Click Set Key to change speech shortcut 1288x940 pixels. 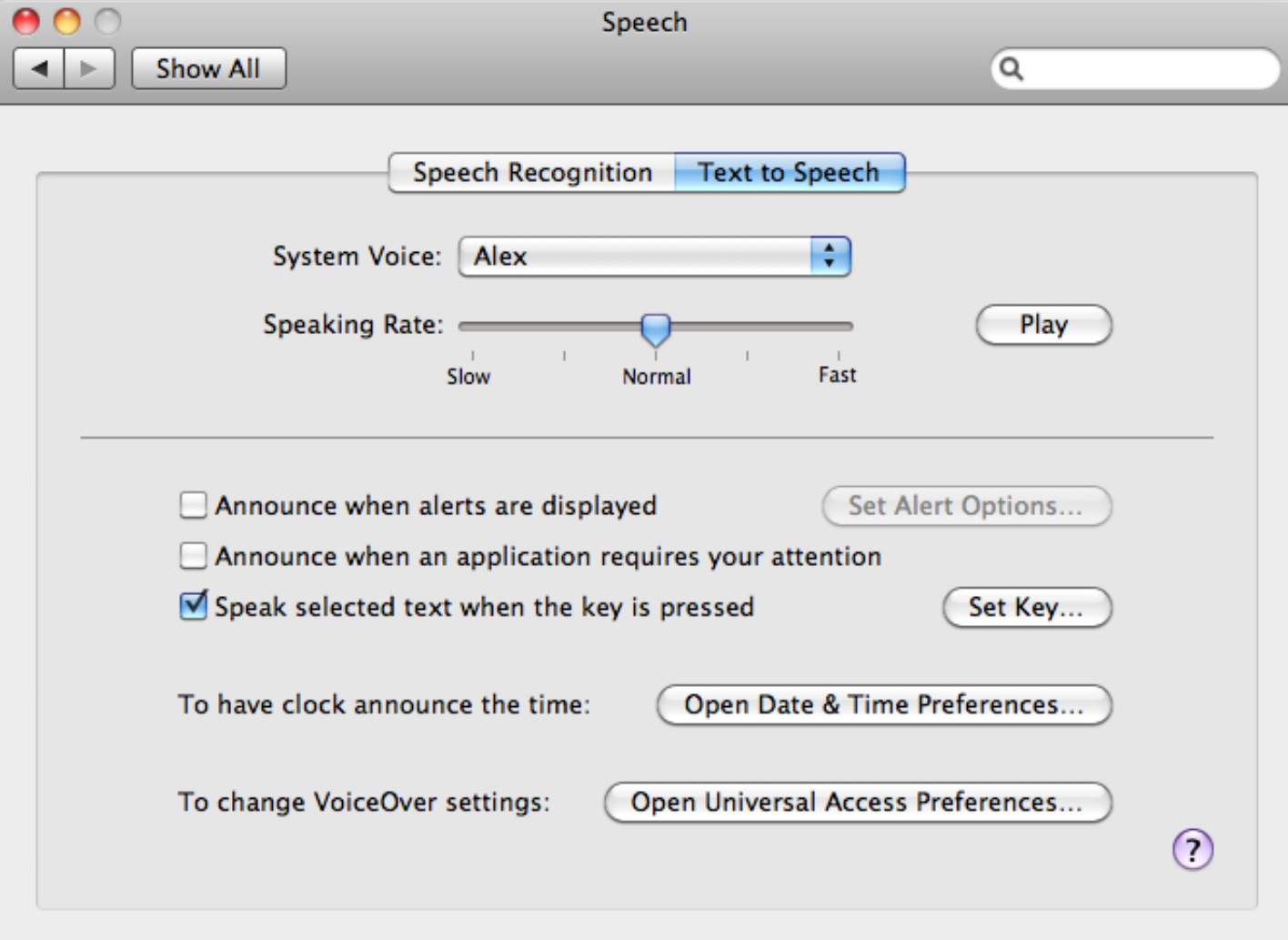pyautogui.click(x=1026, y=608)
